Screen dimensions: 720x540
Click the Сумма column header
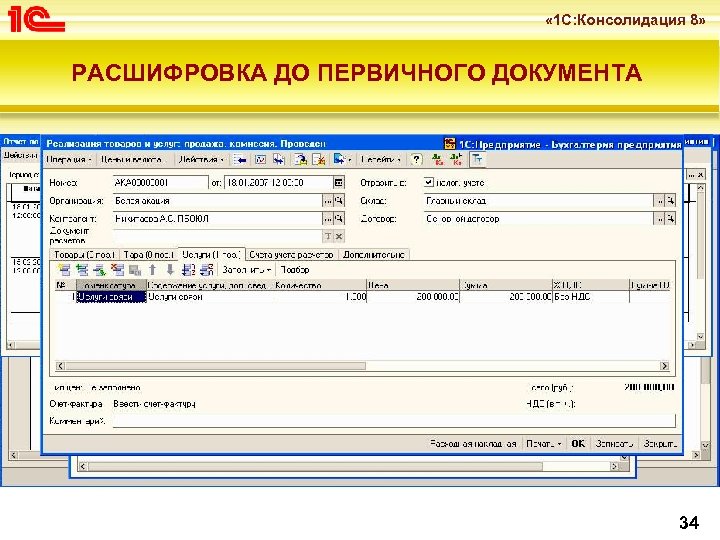(x=506, y=285)
